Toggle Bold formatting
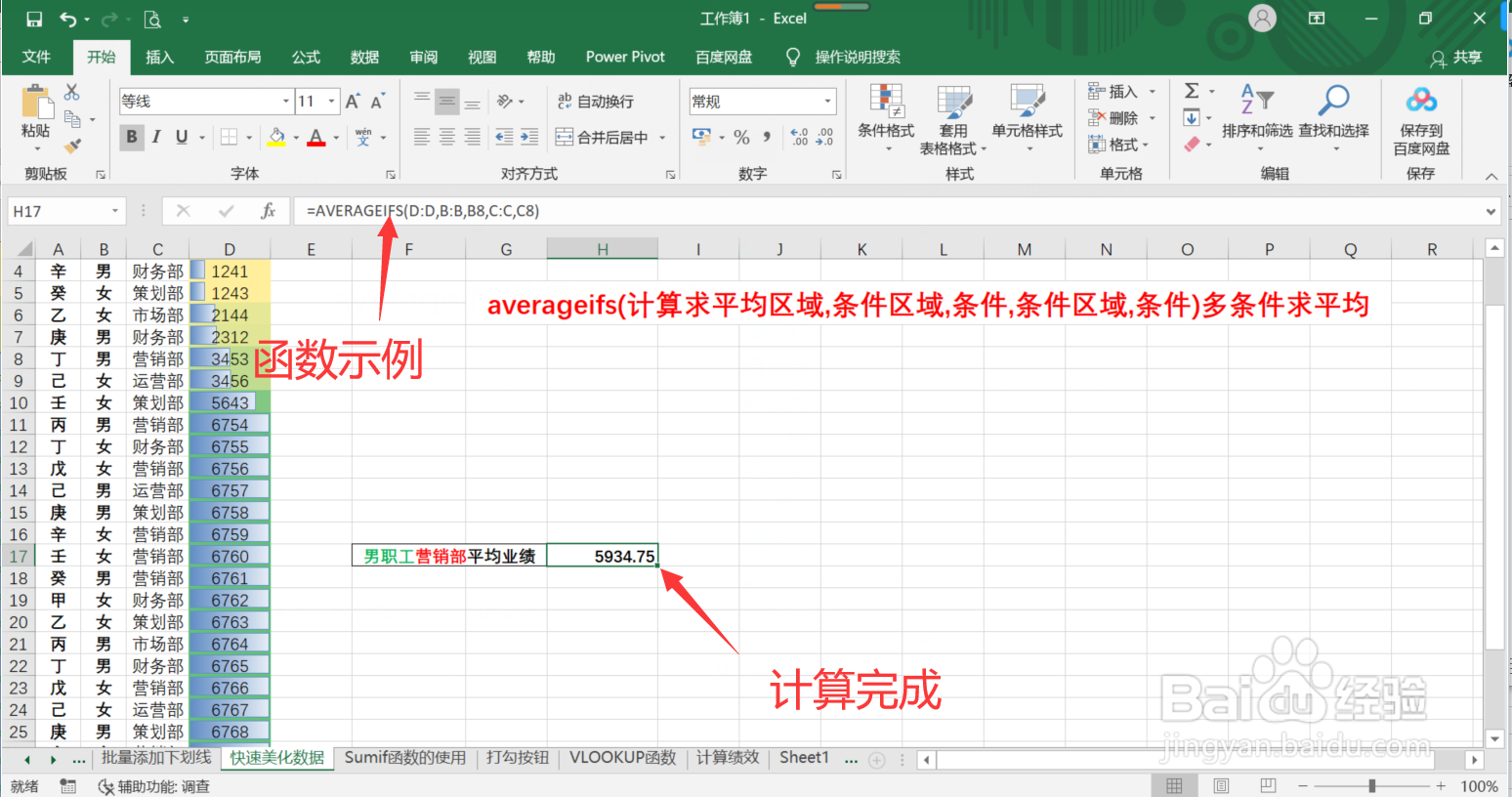 [131, 137]
